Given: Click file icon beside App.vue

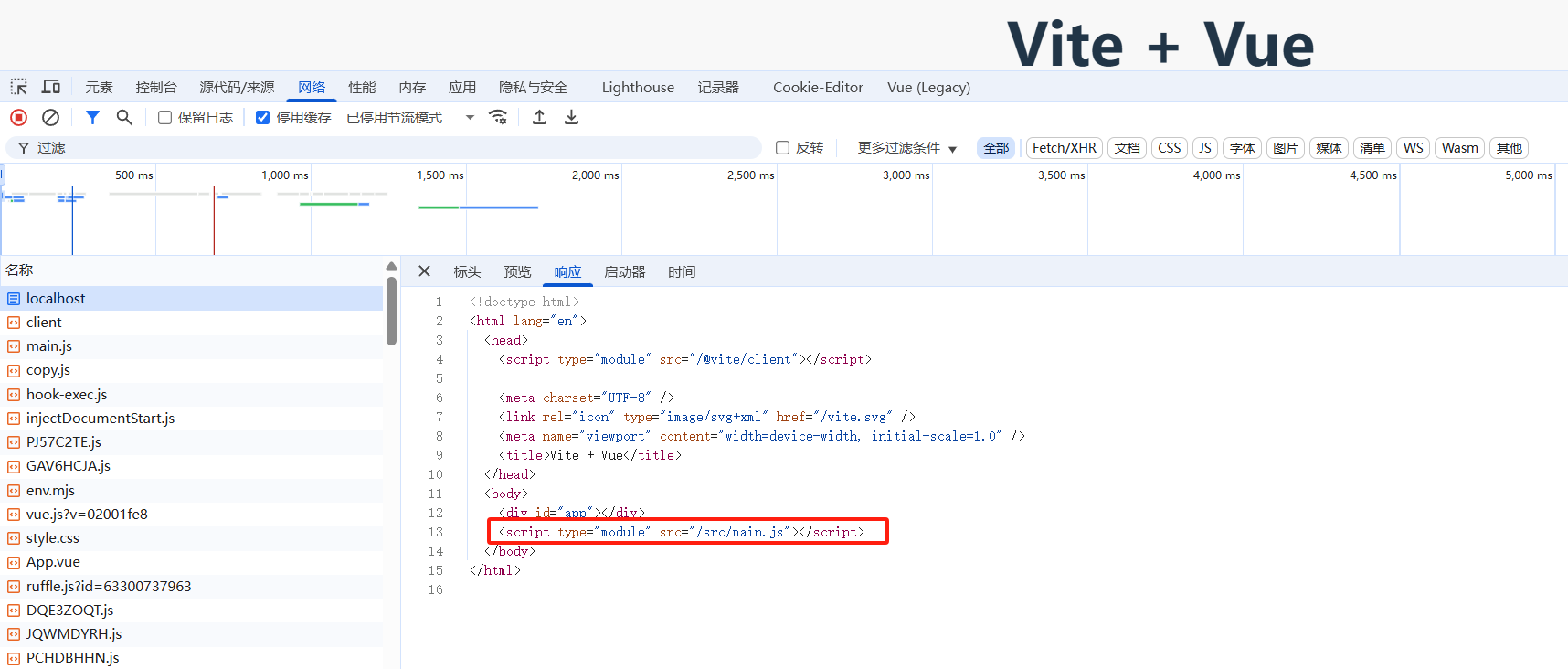Looking at the screenshot, I should [14, 562].
